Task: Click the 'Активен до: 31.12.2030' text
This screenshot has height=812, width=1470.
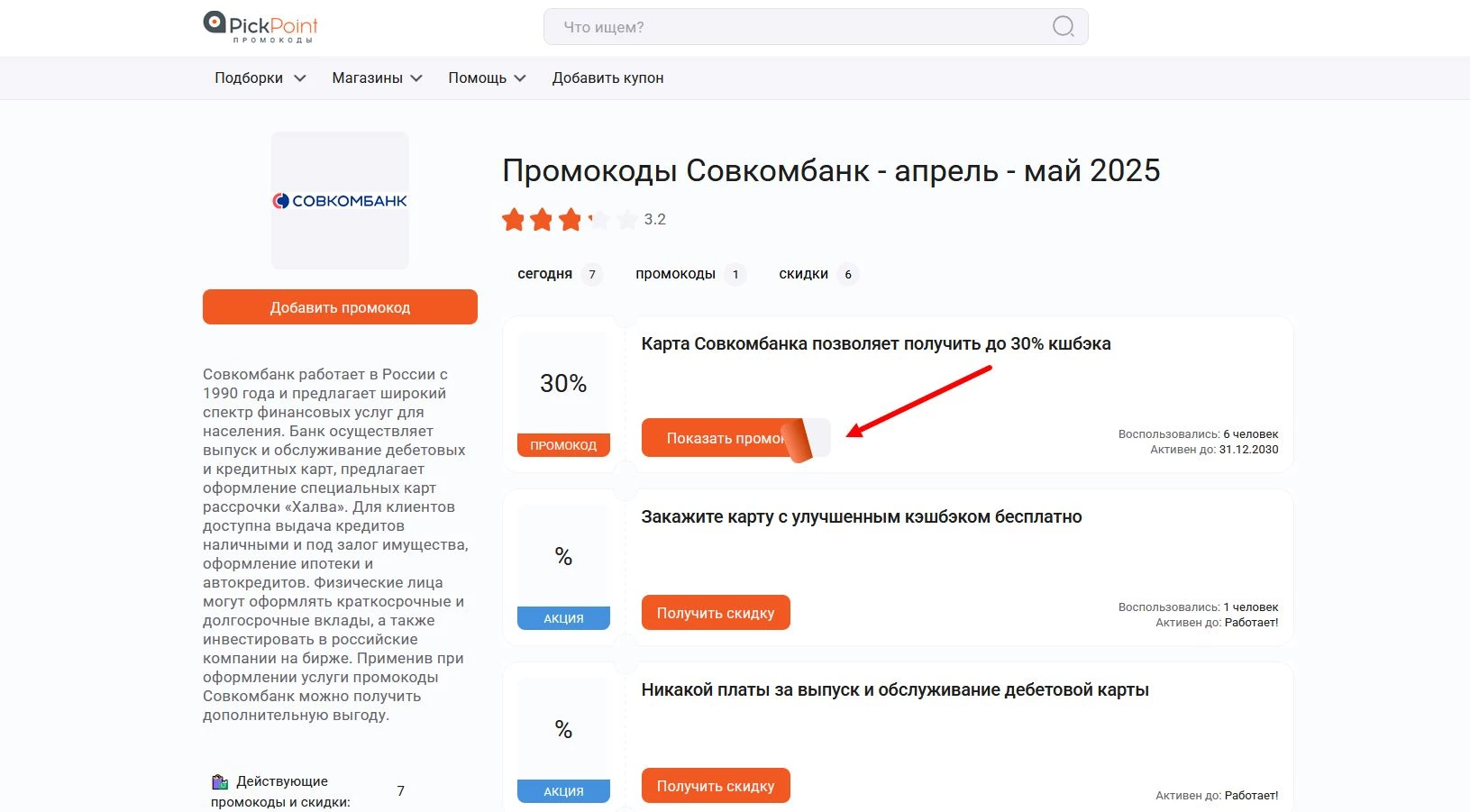Action: tap(1214, 450)
